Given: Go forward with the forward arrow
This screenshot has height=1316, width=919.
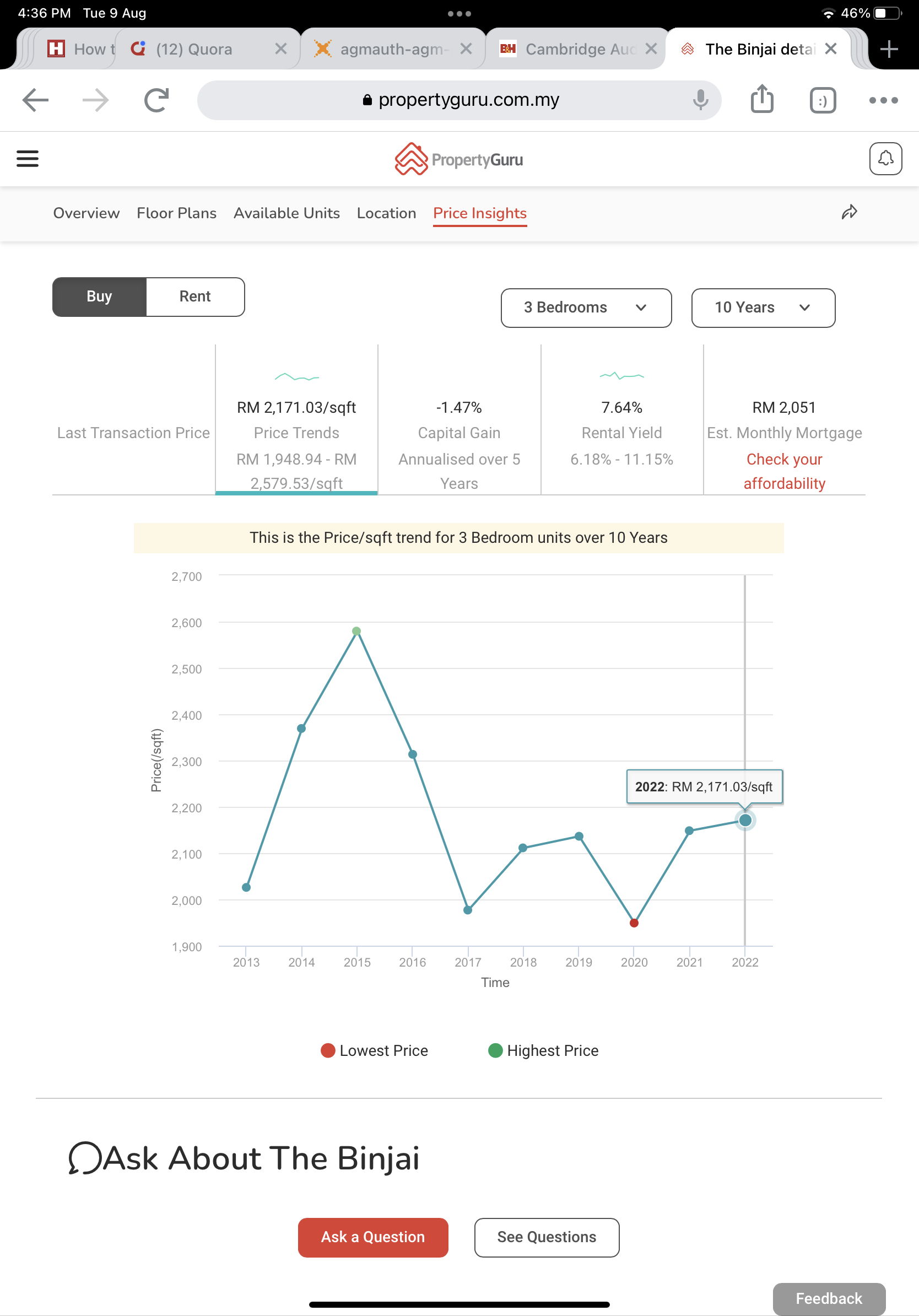Looking at the screenshot, I should click(x=95, y=100).
